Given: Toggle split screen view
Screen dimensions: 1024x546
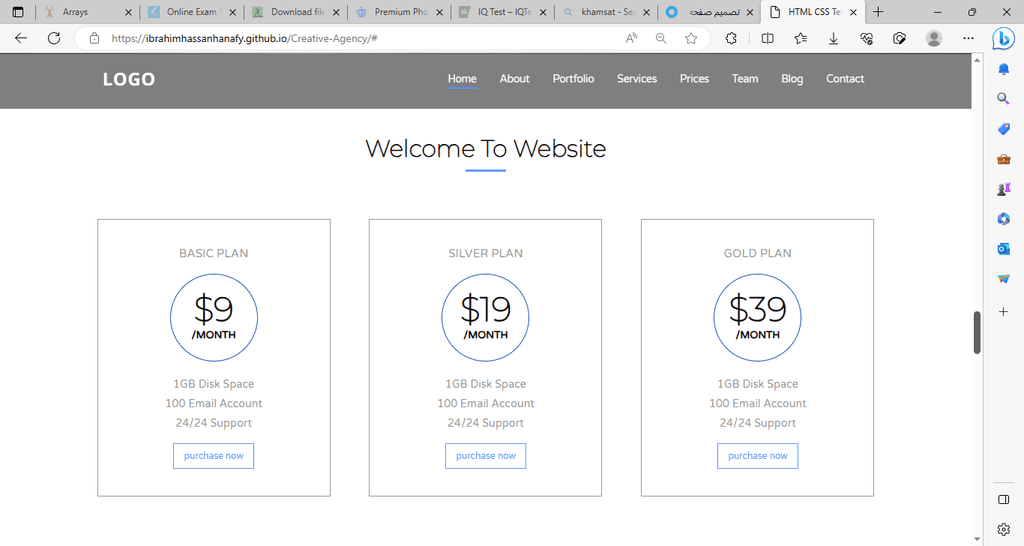Looking at the screenshot, I should pos(768,39).
